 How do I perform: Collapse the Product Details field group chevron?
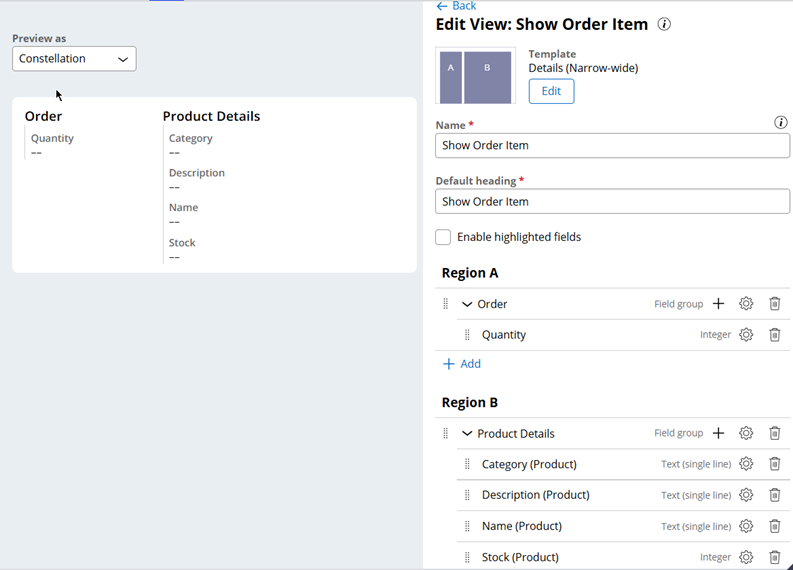point(467,433)
